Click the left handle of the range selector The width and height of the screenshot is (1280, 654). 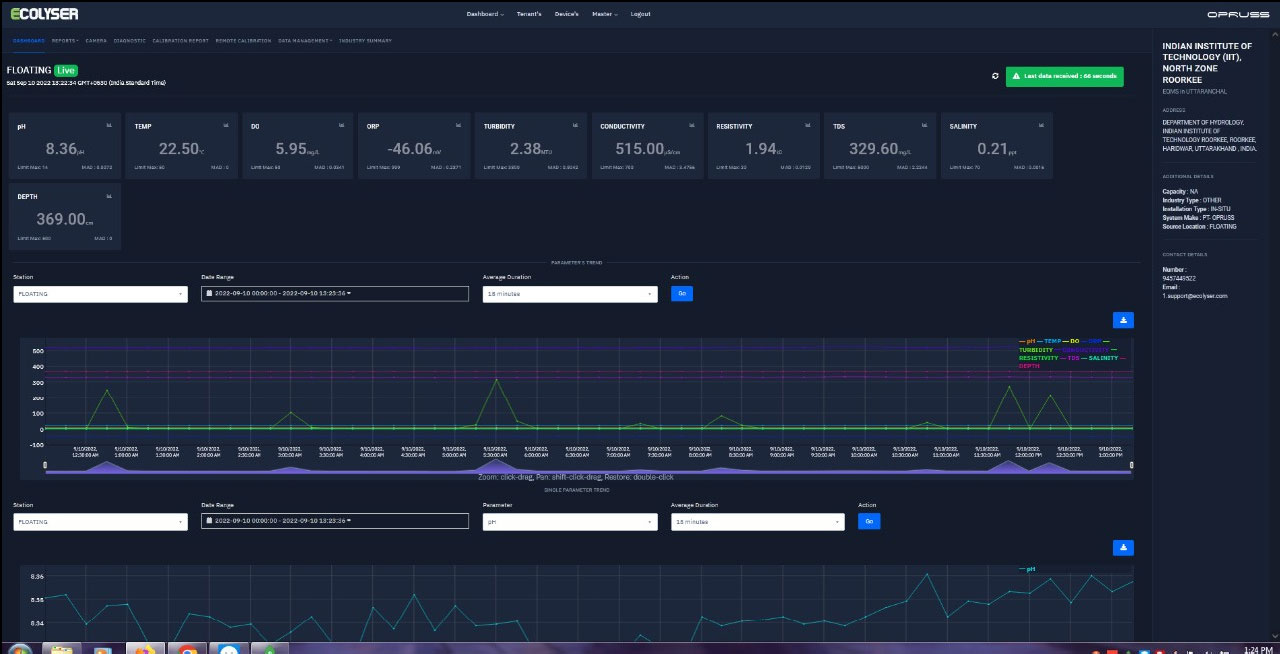point(45,465)
